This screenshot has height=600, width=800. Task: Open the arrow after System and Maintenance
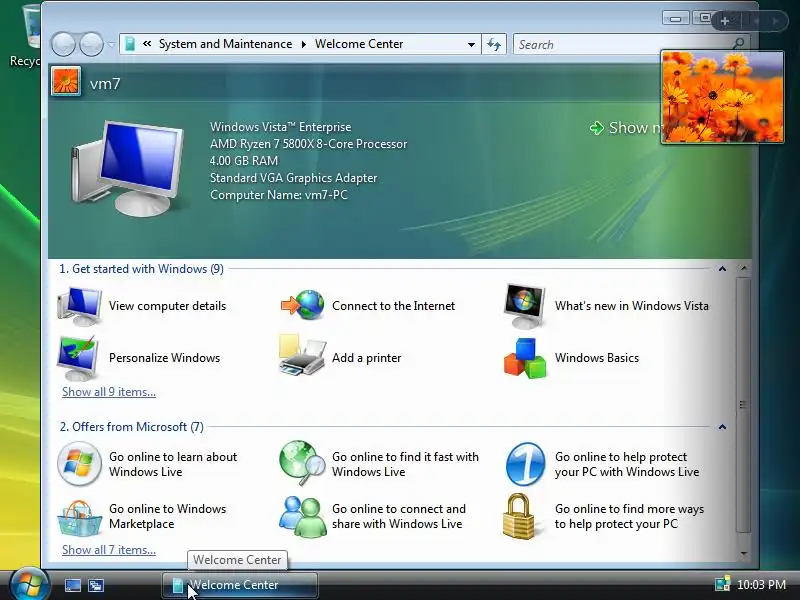(304, 44)
